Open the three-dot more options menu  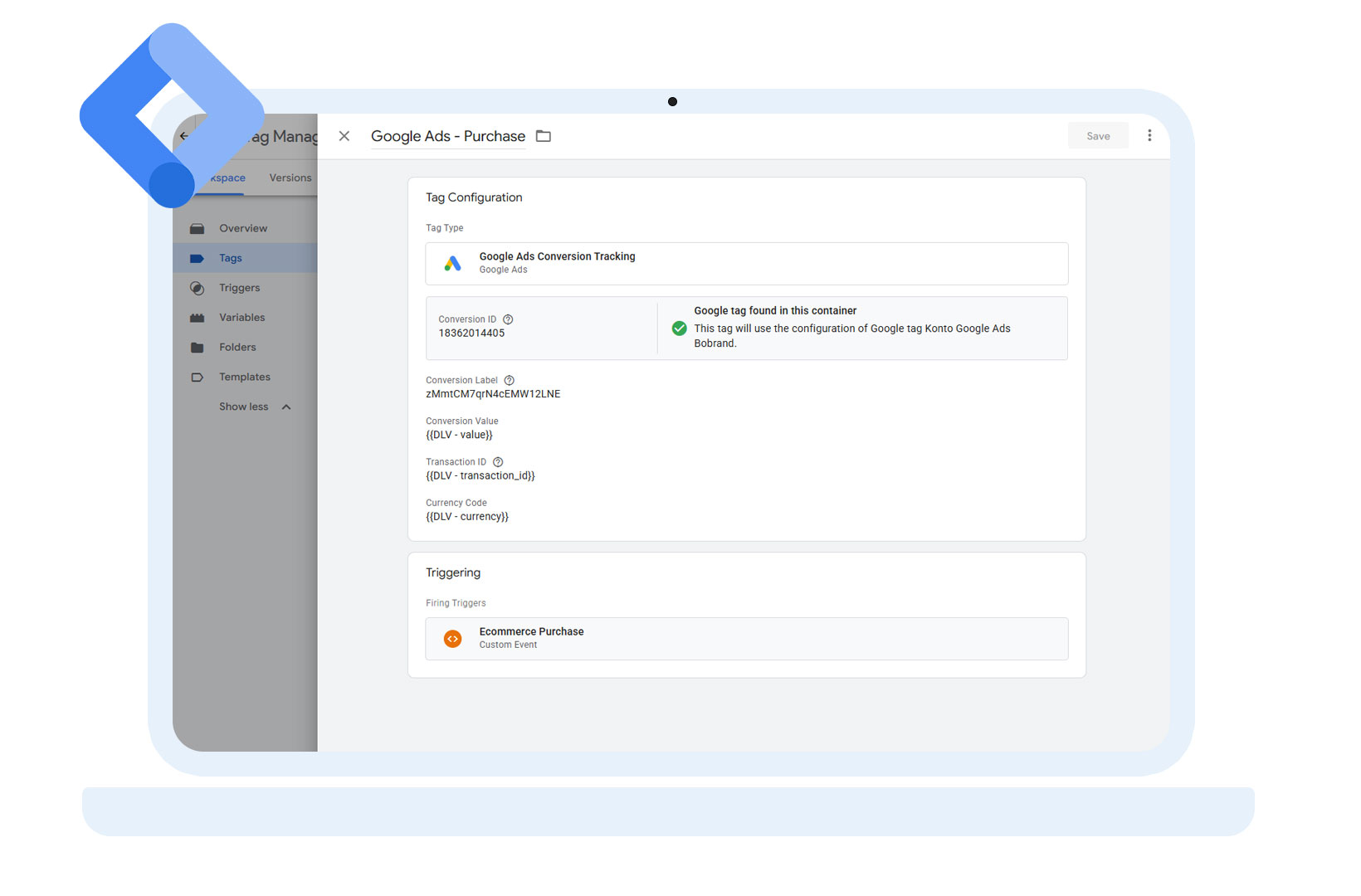click(x=1149, y=136)
